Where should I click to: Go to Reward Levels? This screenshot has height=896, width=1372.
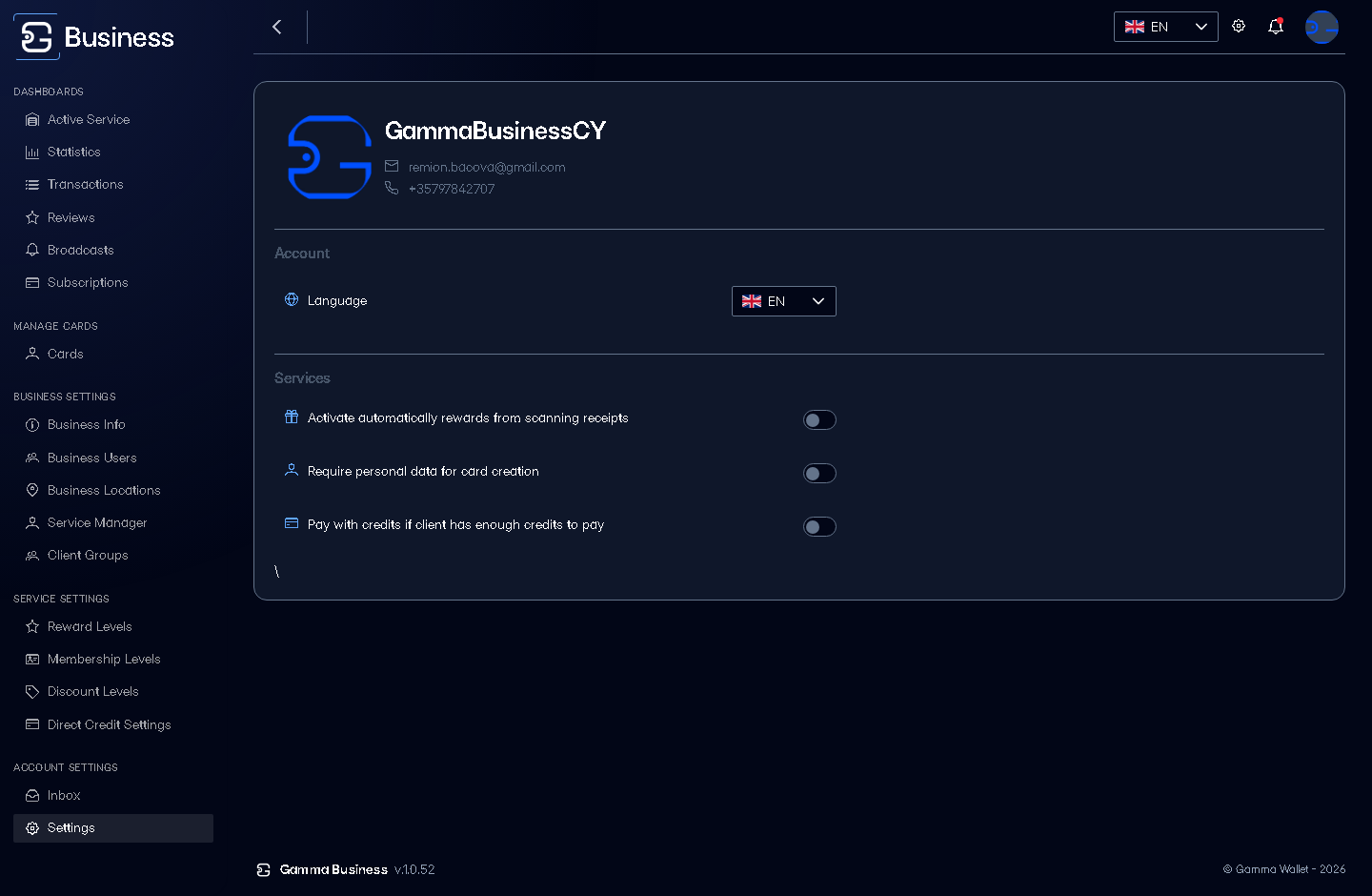113,626
